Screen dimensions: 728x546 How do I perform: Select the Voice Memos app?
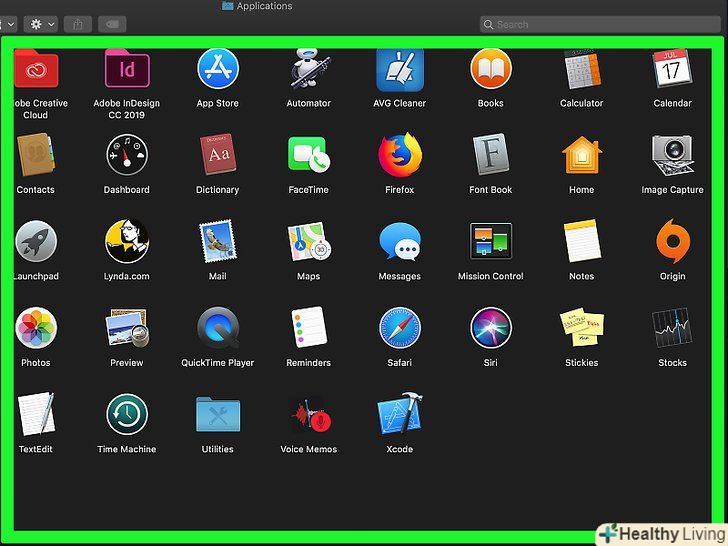click(309, 415)
